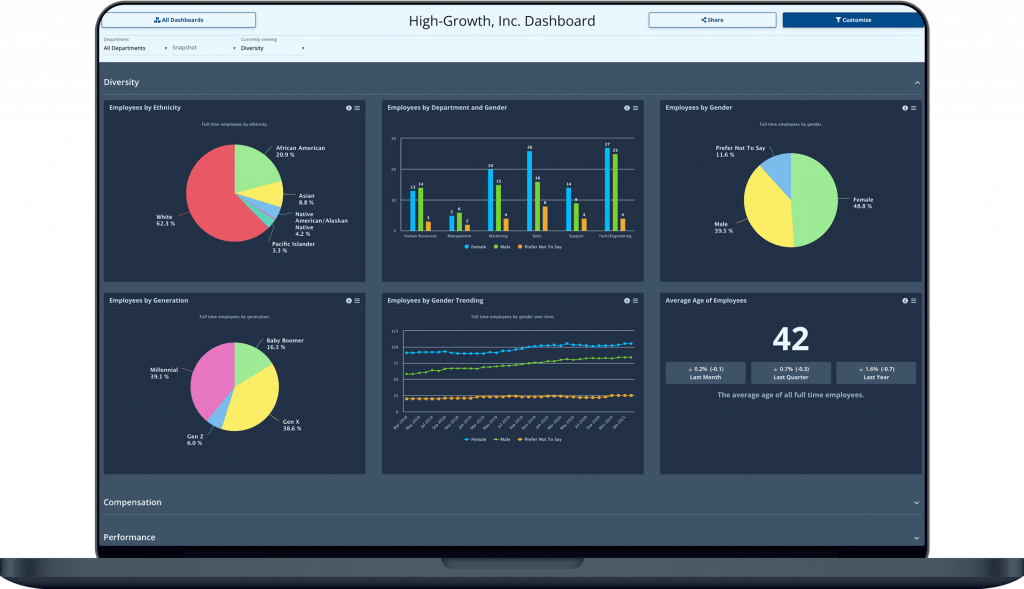Click info icon on Average Age of Employees
The image size is (1024, 589).
[905, 300]
